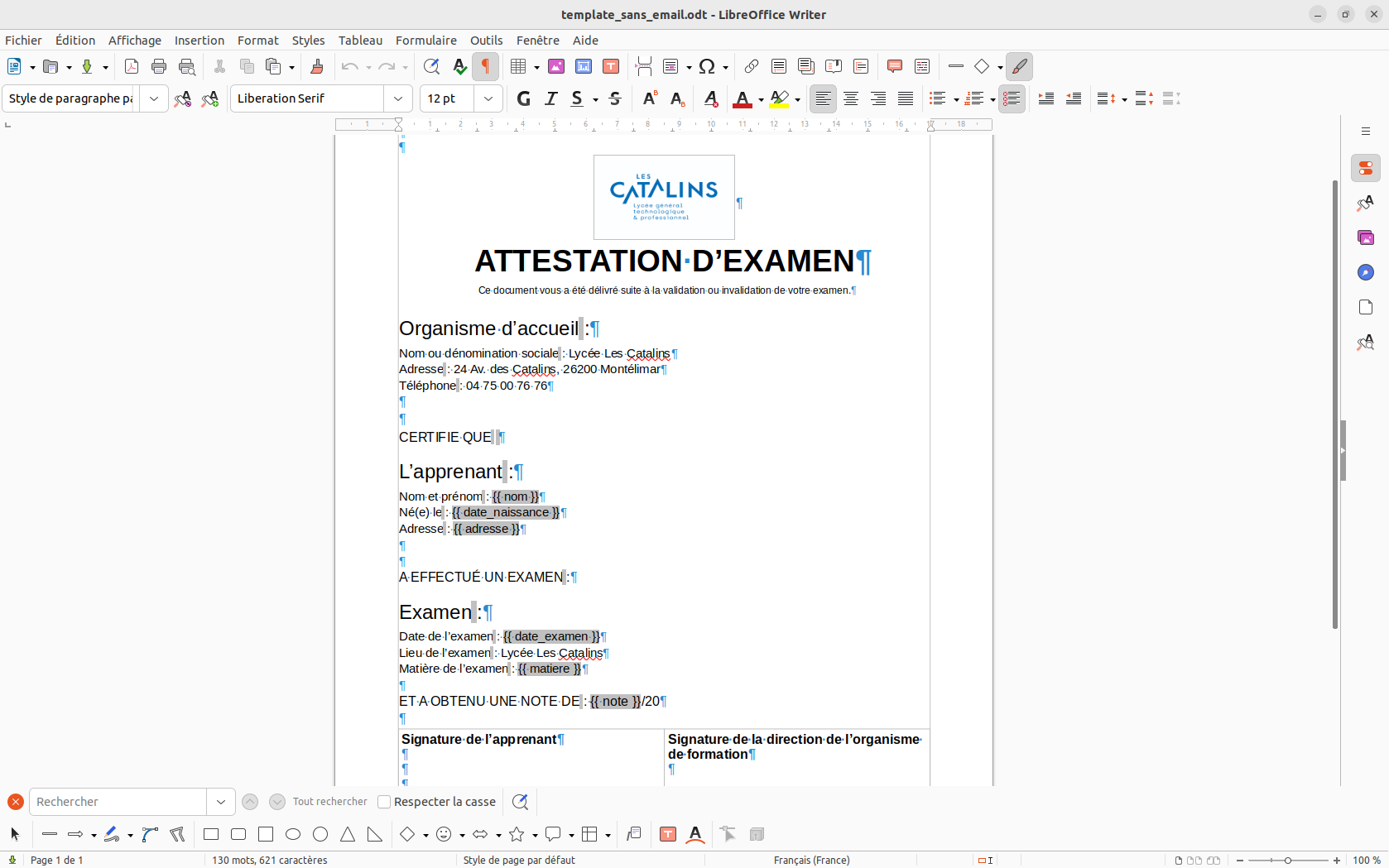The image size is (1389, 868).
Task: Click the Tout rechercher button
Action: [329, 802]
